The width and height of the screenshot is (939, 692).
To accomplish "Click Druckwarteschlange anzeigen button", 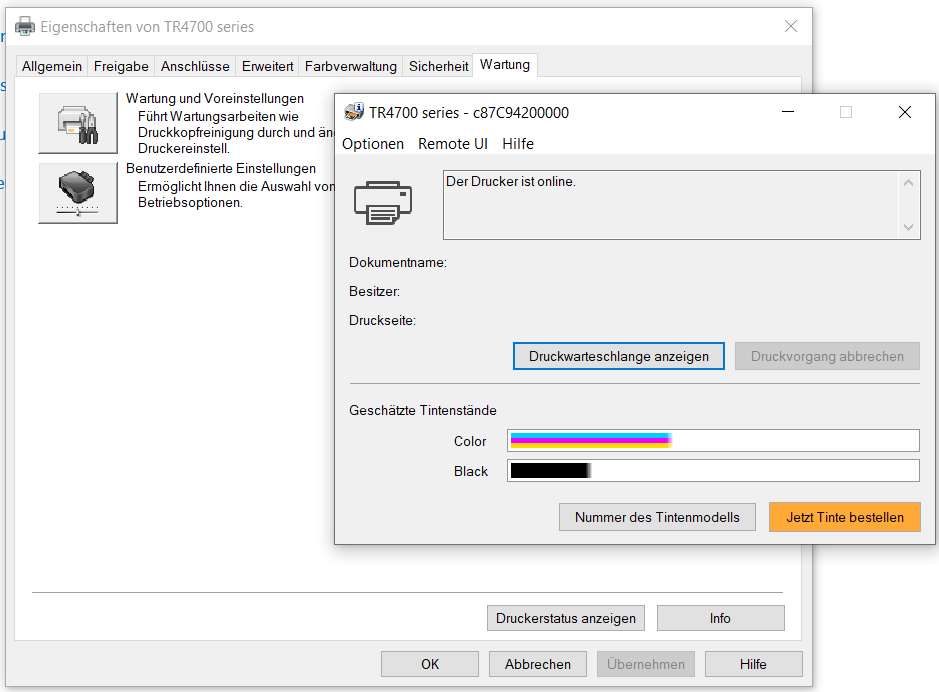I will [619, 356].
